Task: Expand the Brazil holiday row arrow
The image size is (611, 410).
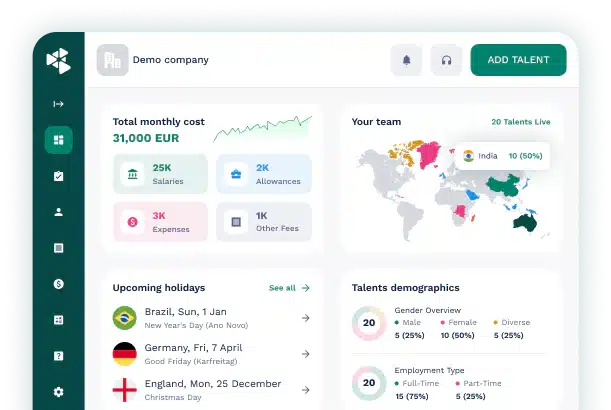Action: (306, 318)
